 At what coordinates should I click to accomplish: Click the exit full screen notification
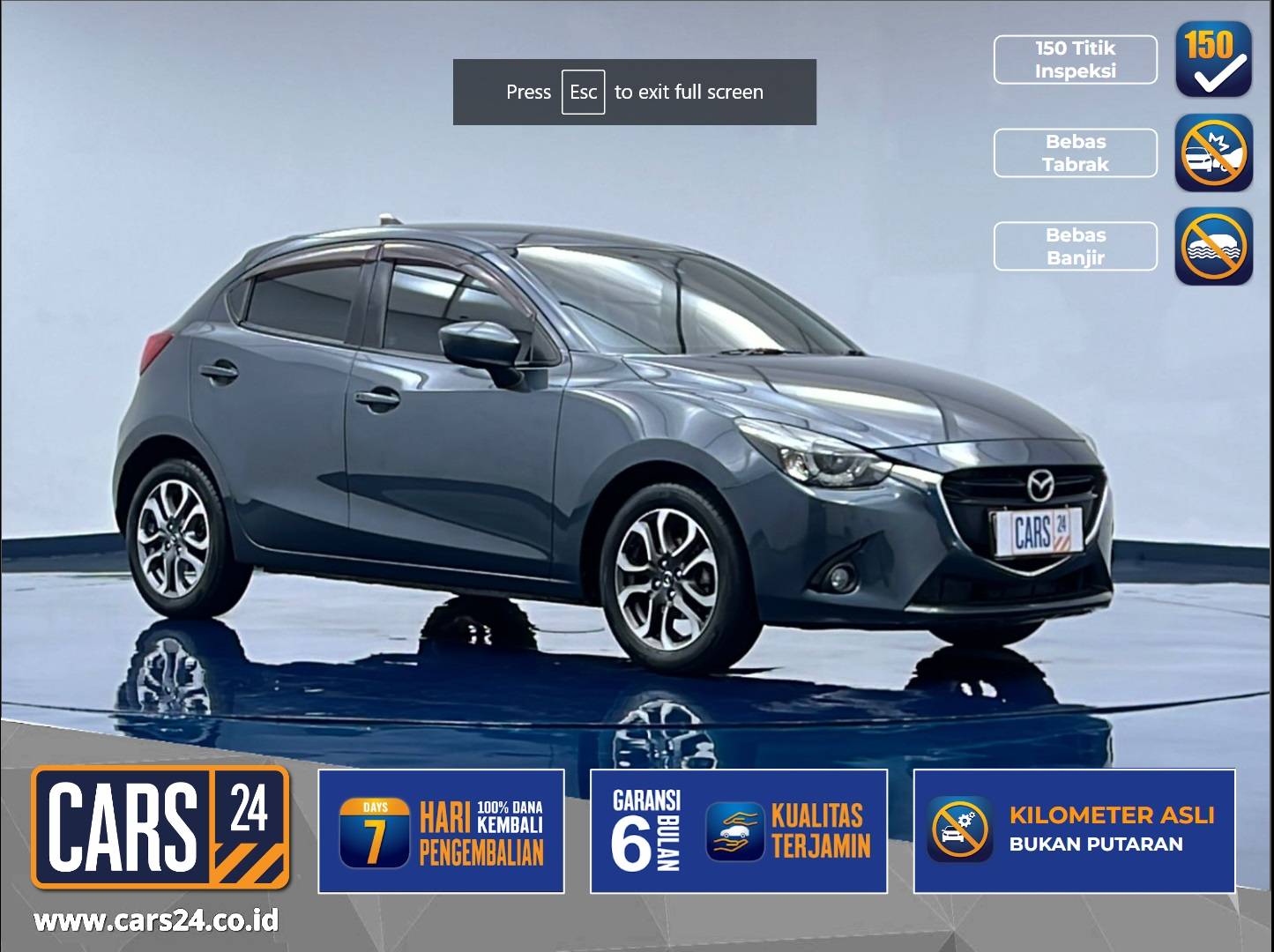635,92
